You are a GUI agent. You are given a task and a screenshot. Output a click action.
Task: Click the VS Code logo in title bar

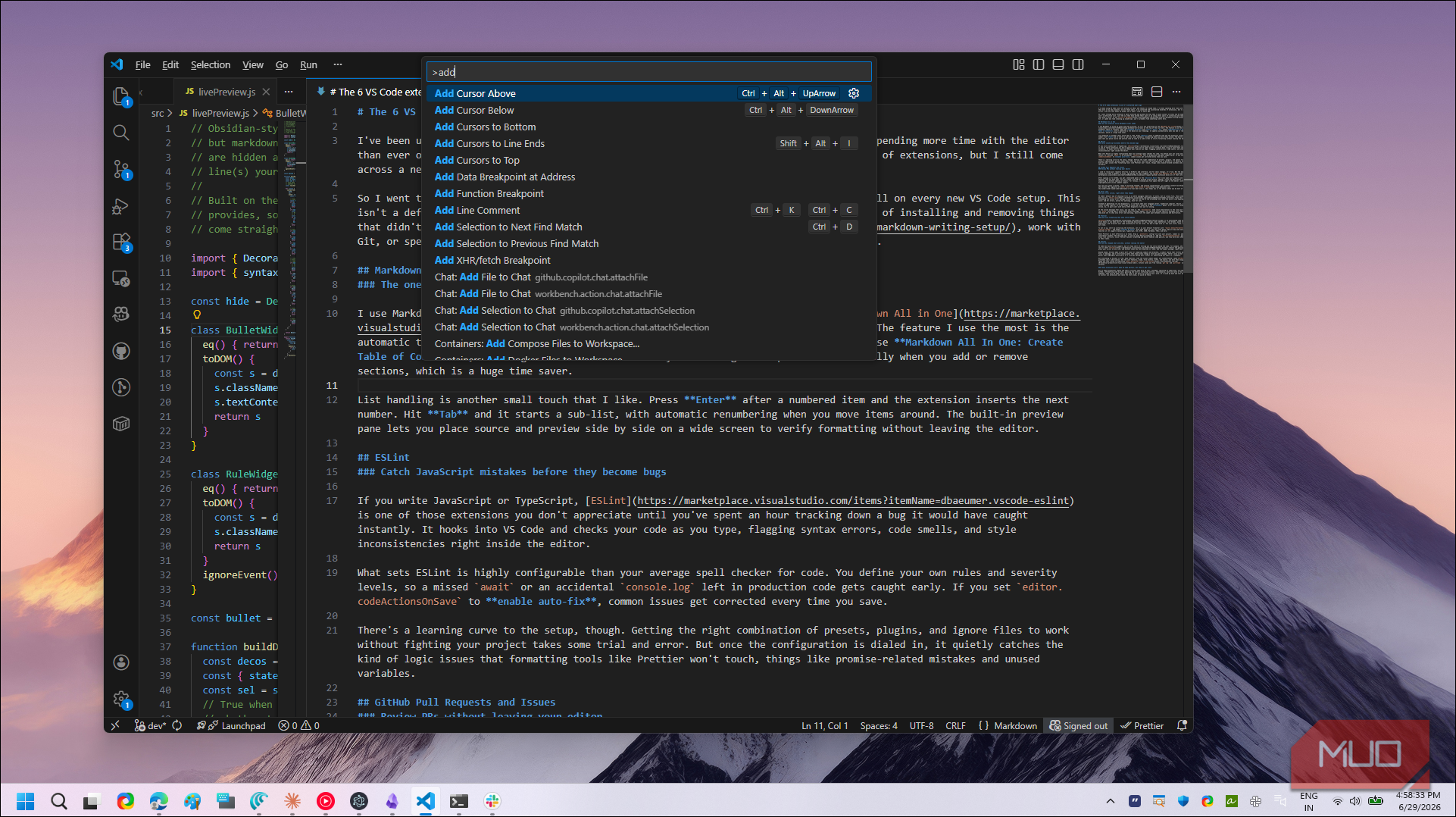click(x=117, y=64)
